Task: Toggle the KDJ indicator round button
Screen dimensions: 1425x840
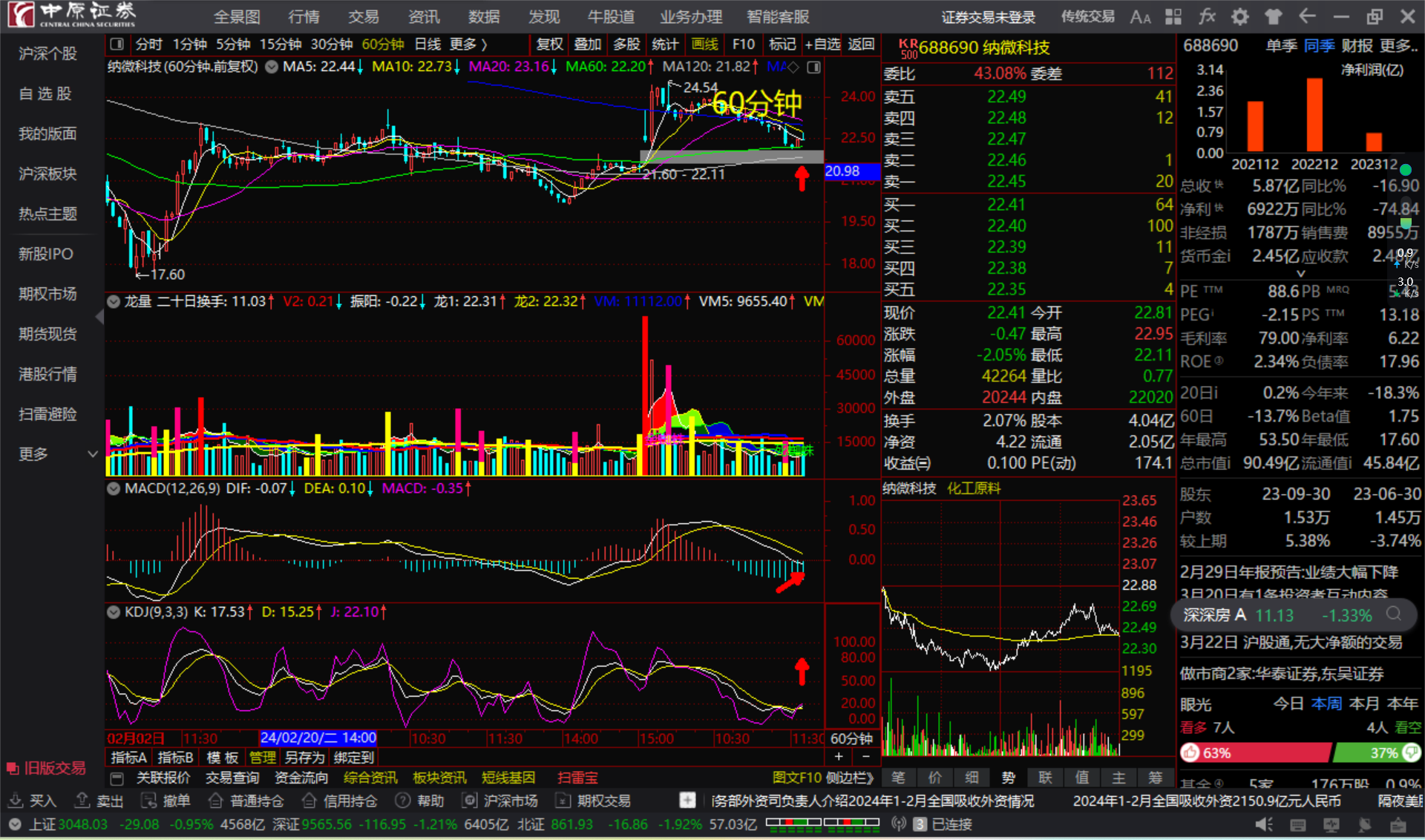Action: click(x=114, y=612)
